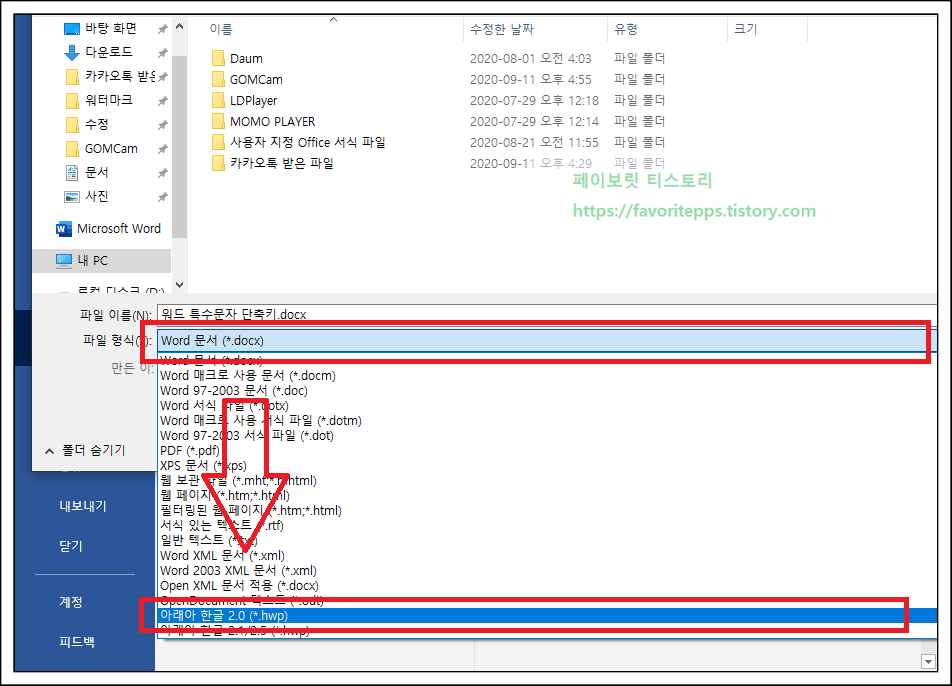The height and width of the screenshot is (686, 952).
Task: Select PDF (*.pdf) format option
Action: 190,450
